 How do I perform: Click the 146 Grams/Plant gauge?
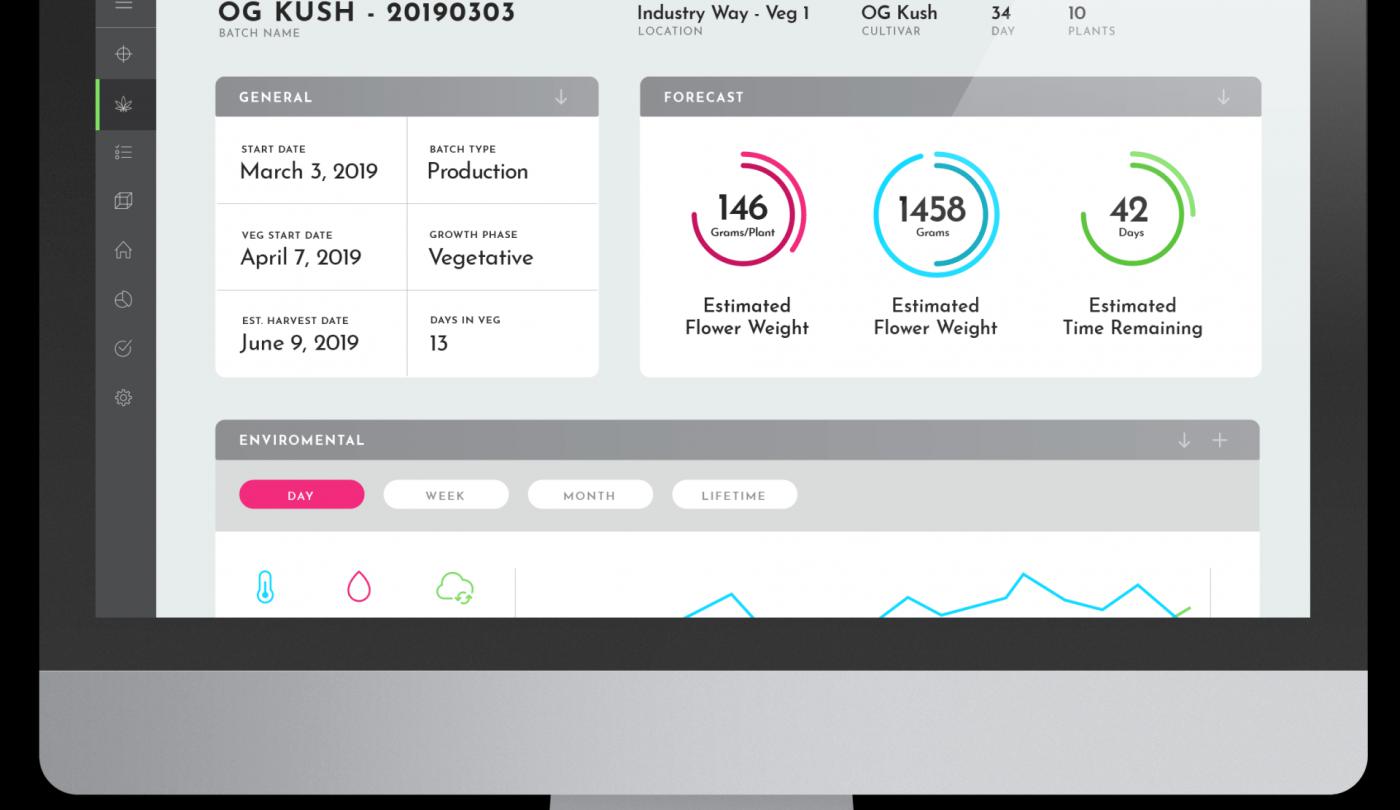[x=747, y=210]
